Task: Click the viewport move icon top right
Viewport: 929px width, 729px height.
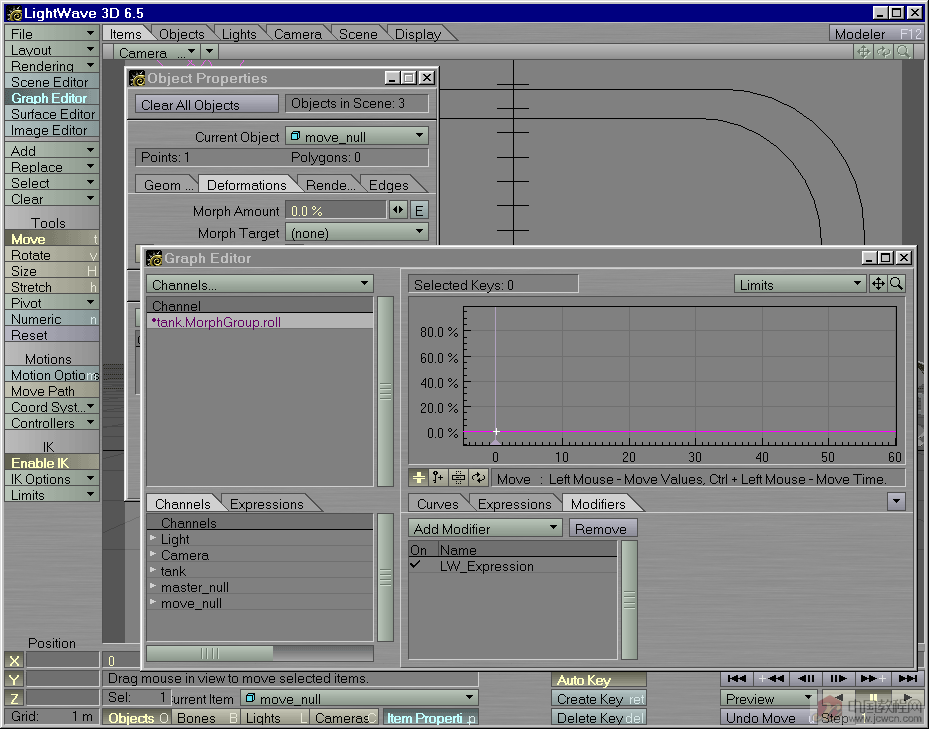Action: tap(863, 52)
